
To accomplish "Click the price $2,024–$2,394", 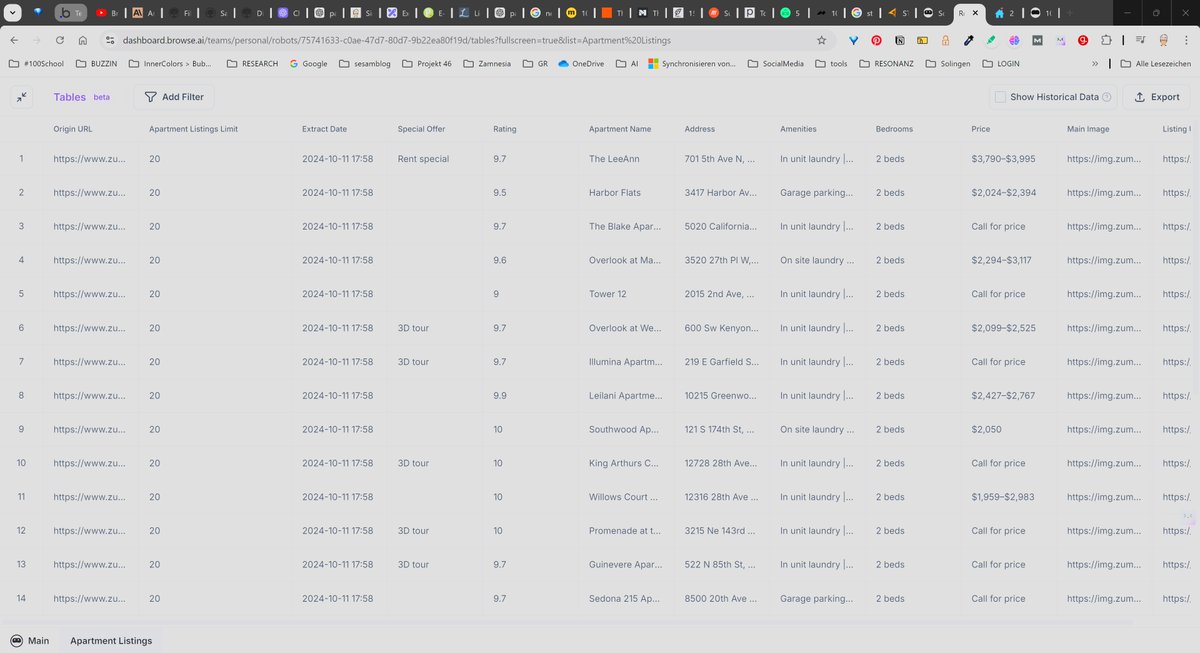I will (1003, 192).
